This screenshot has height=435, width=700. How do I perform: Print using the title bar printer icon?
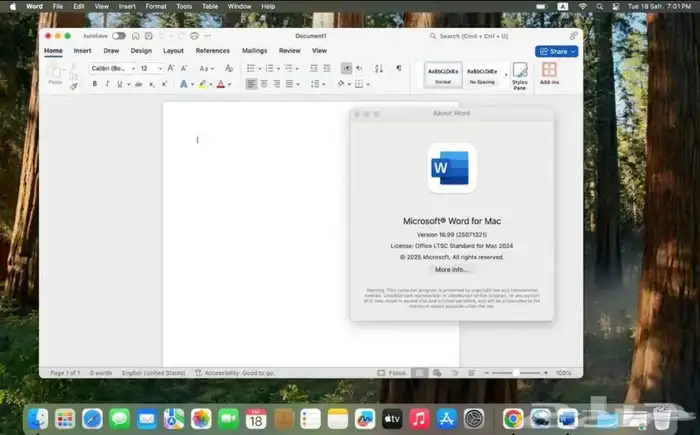tap(194, 36)
